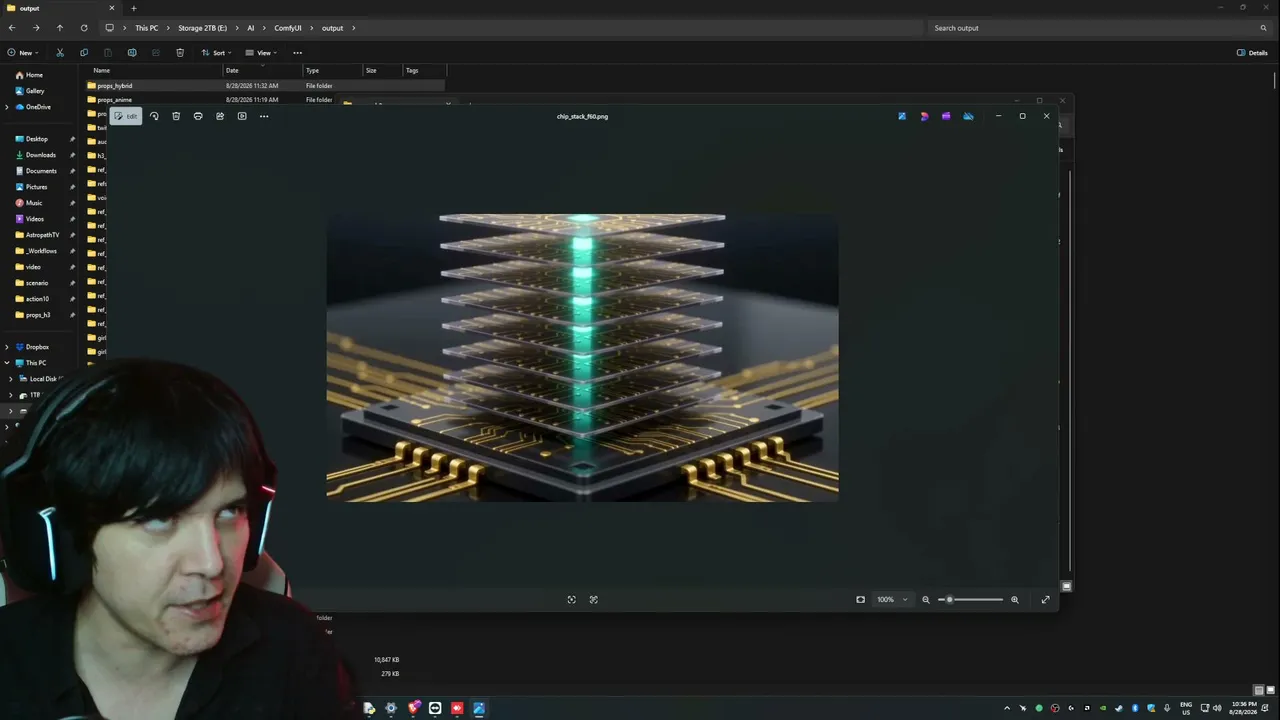Click the chip stack image in Photos
The image size is (1280, 720).
582,357
